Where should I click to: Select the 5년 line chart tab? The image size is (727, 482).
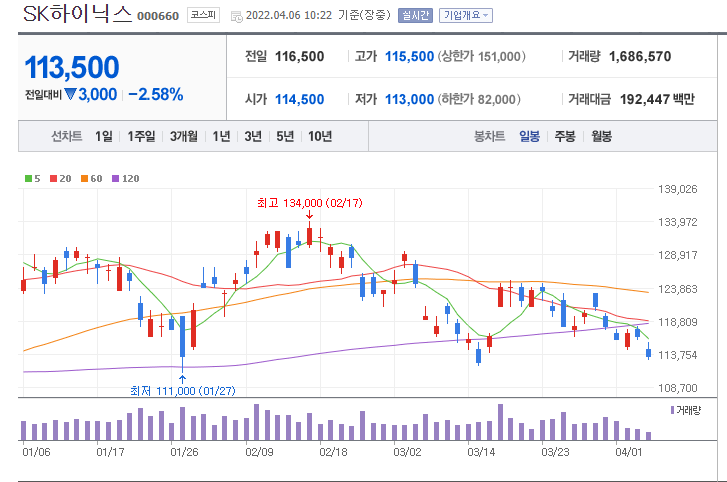pyautogui.click(x=285, y=136)
